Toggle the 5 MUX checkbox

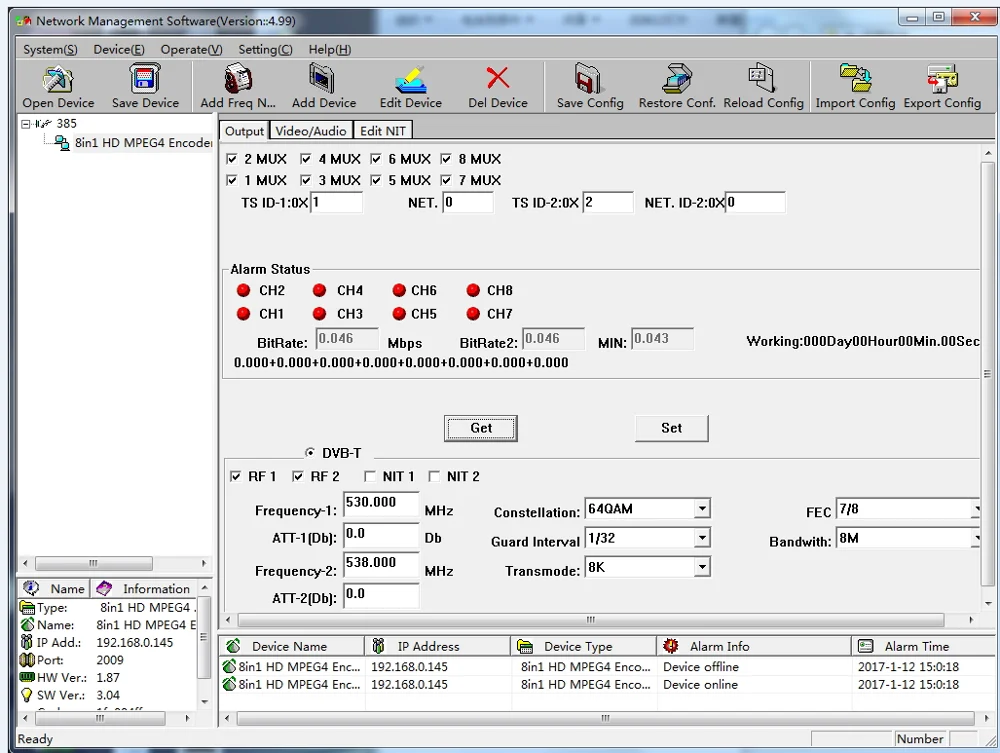(376, 180)
